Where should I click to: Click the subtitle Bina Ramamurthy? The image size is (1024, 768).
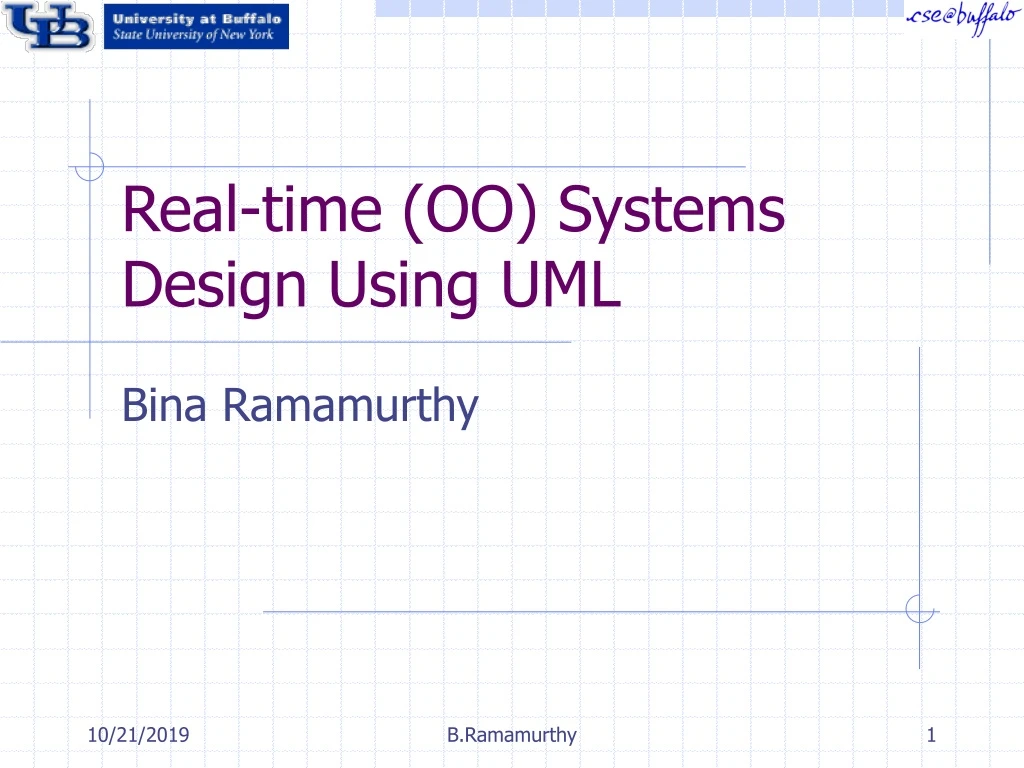click(x=302, y=405)
